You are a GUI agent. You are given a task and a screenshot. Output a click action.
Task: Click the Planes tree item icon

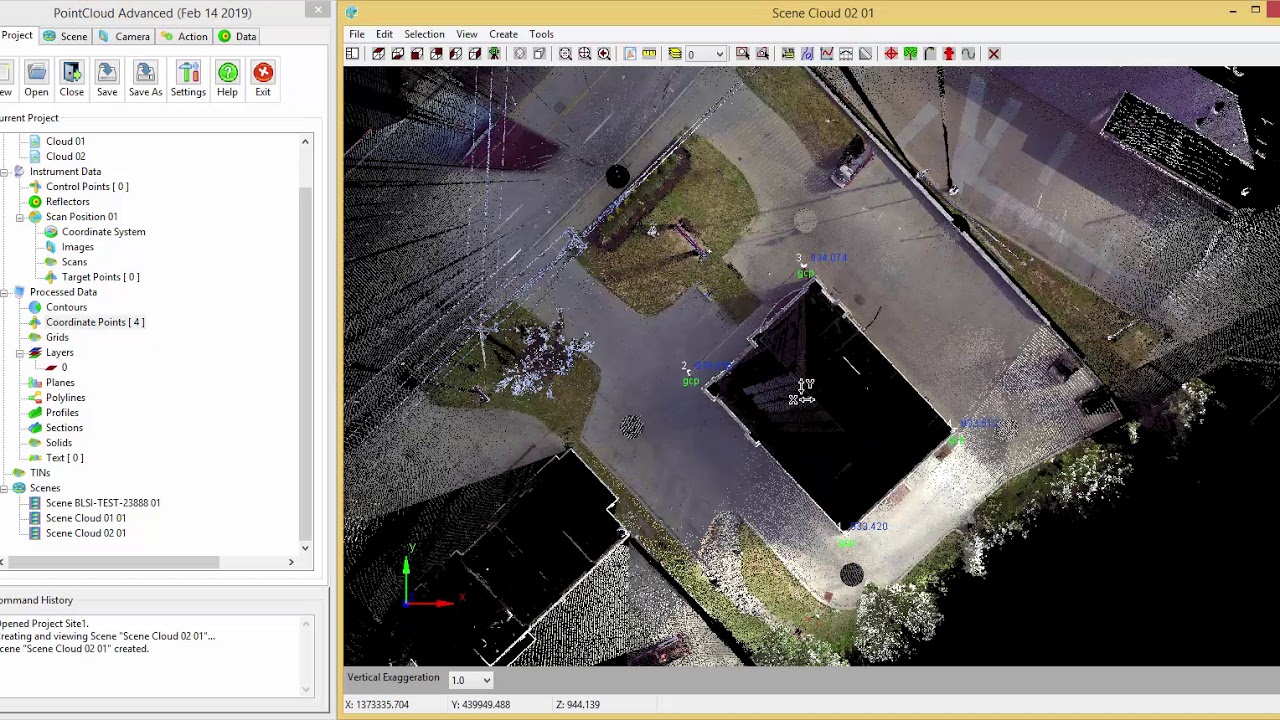pyautogui.click(x=35, y=382)
